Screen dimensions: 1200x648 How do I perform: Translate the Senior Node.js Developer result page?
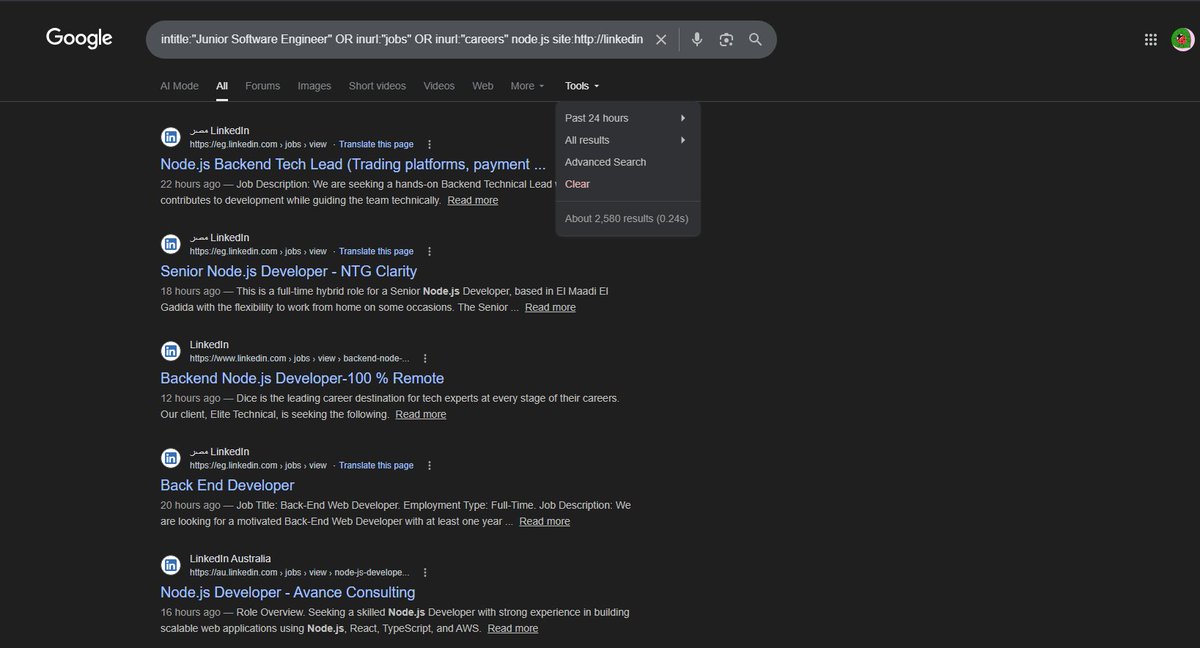coord(376,252)
